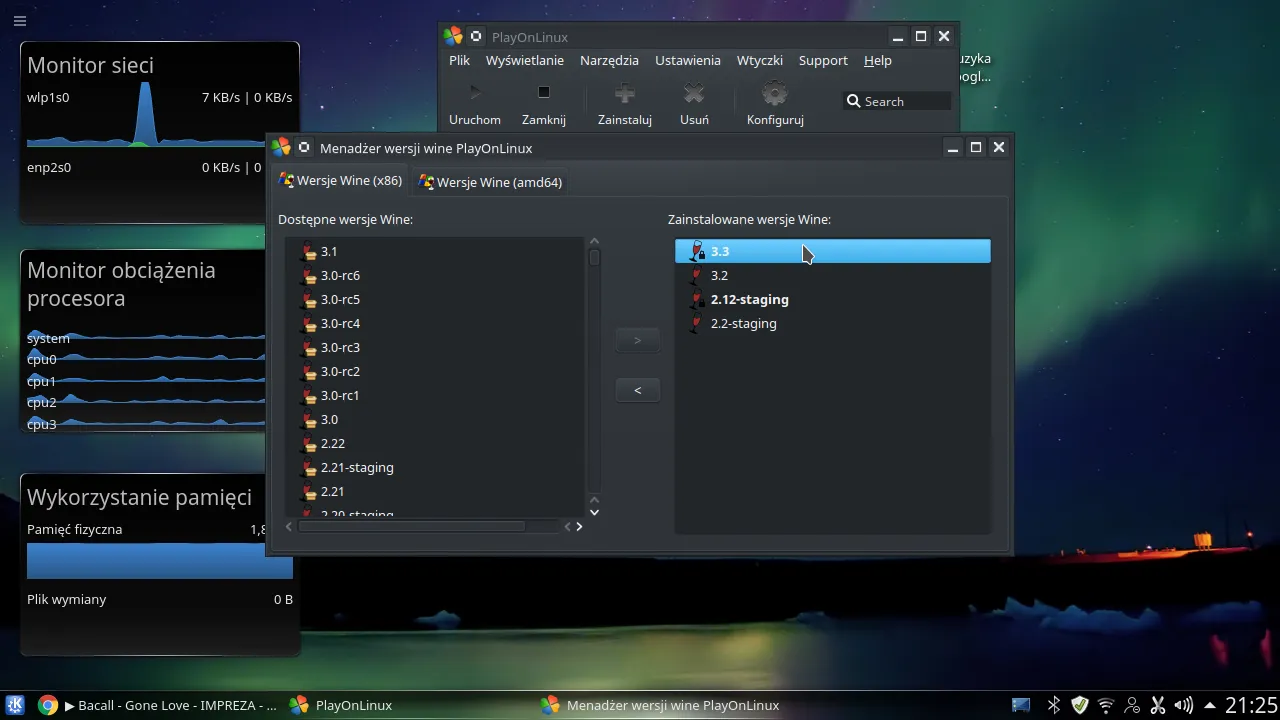Click the Bluetooth tray icon
Screen dimensions: 1280x720
1053,705
